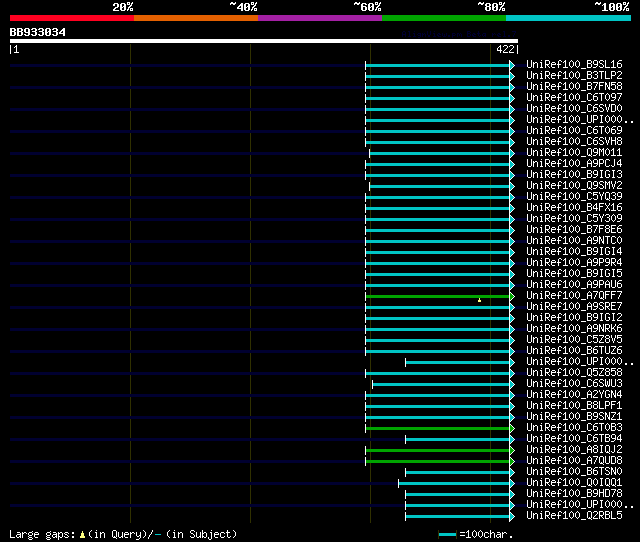
Task: Click the Large gaps legend text
Action: [x=123, y=534]
